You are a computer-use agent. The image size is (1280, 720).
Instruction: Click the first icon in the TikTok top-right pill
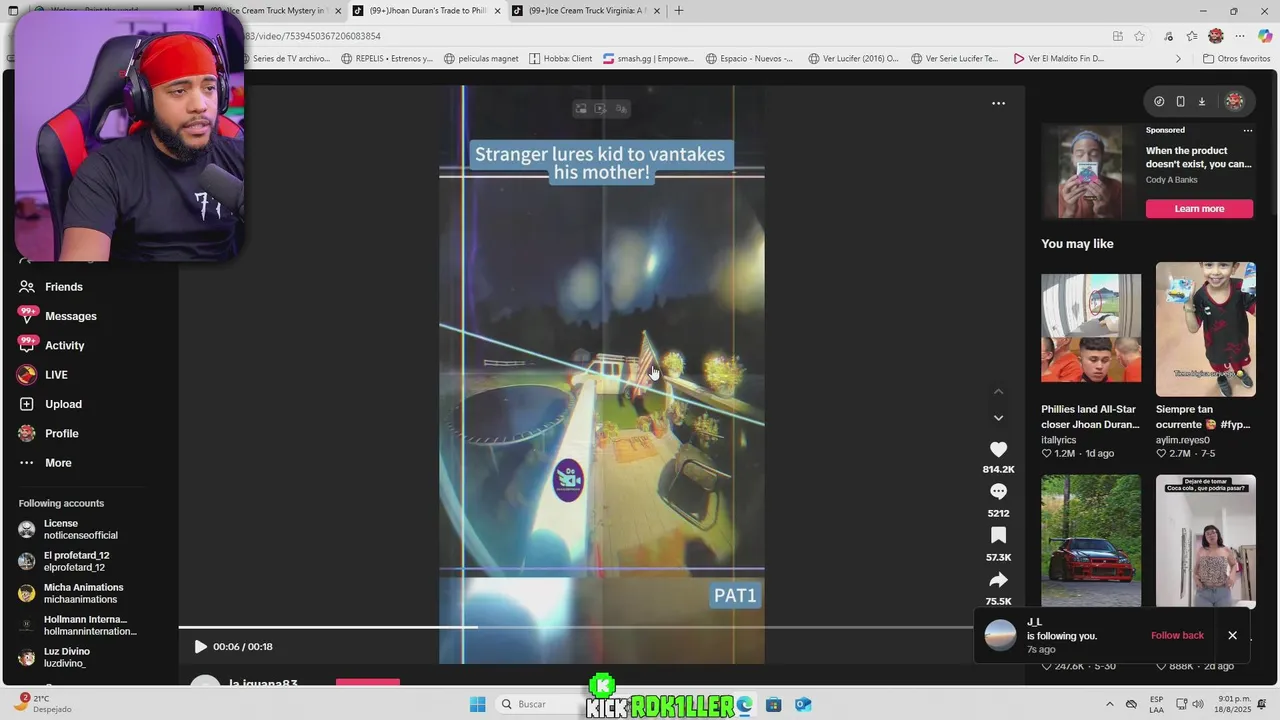1159,101
